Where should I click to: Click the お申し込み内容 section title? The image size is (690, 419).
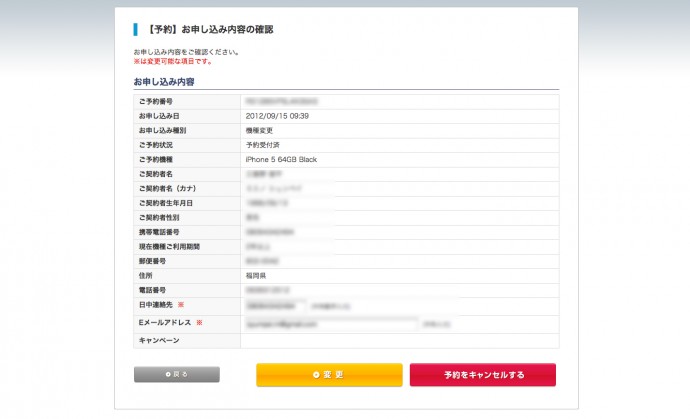coord(164,81)
